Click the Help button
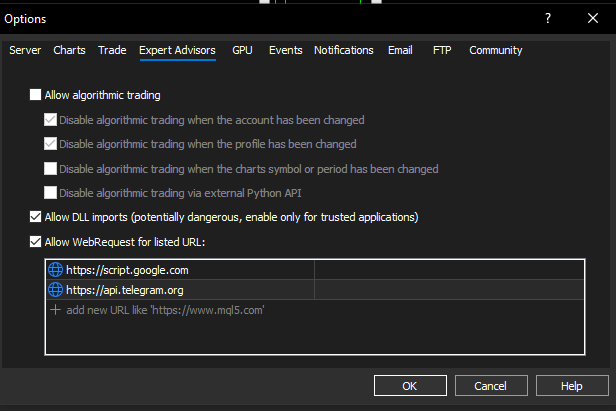This screenshot has width=616, height=411. click(x=572, y=386)
